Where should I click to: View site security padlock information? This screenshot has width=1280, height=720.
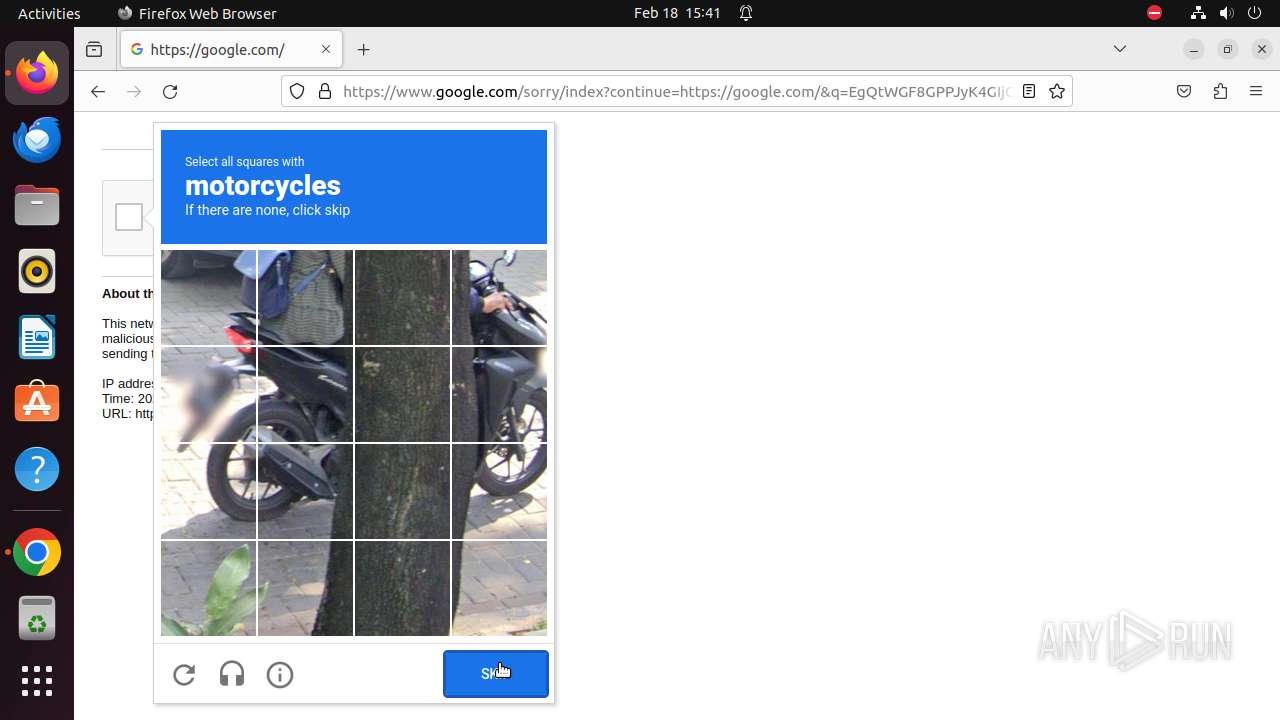click(324, 91)
